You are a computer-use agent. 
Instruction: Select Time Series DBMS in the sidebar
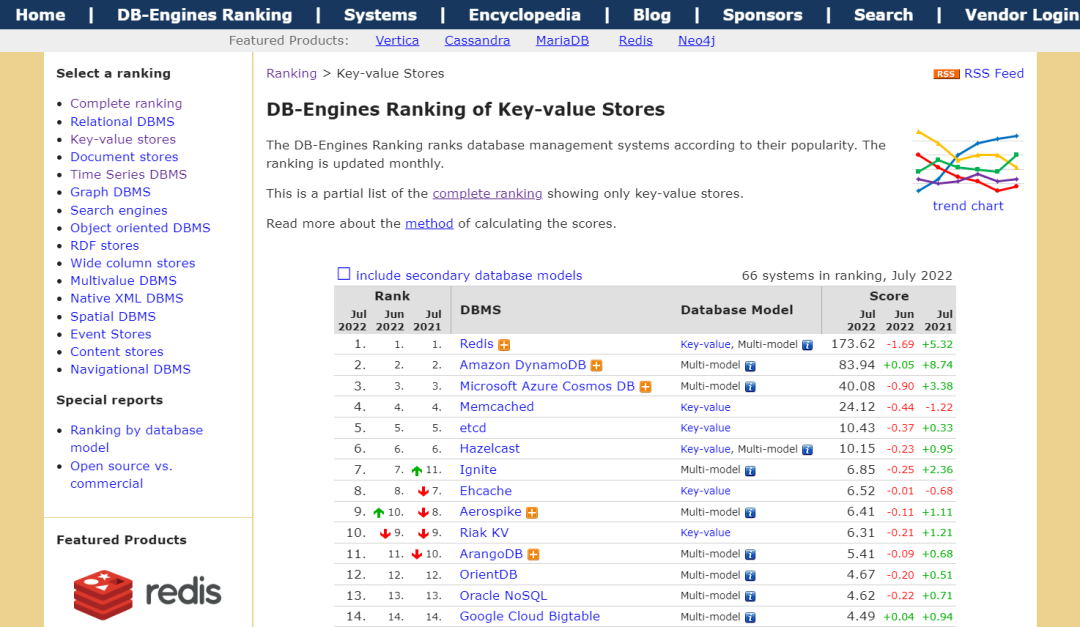pos(128,174)
